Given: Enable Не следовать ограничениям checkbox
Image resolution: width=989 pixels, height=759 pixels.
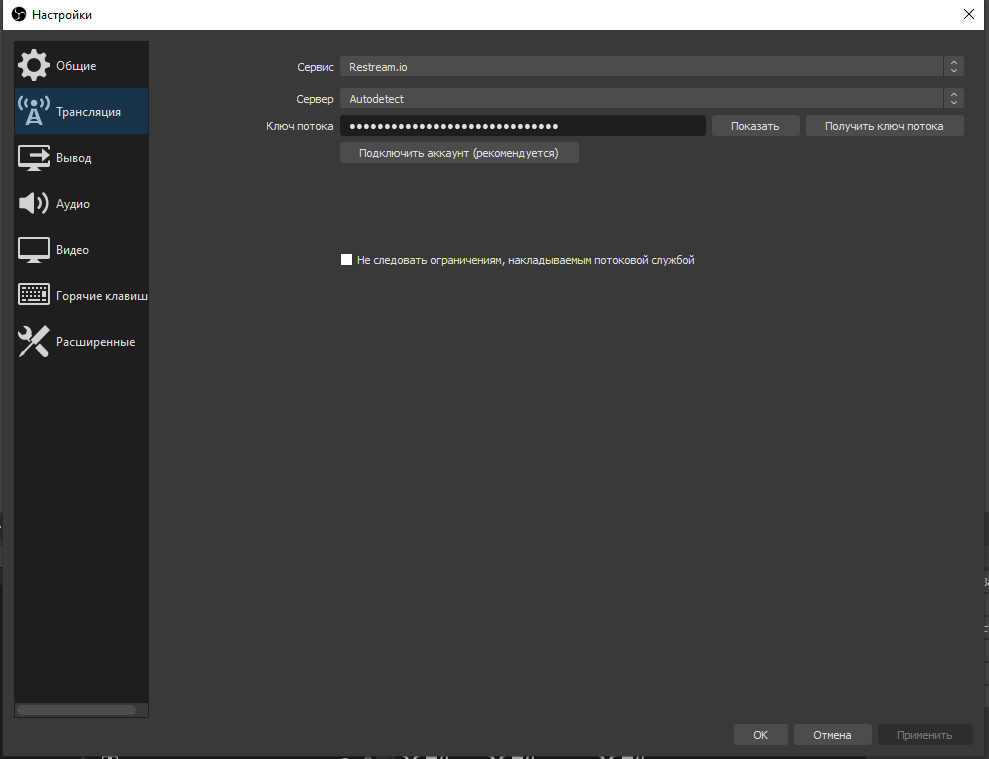Looking at the screenshot, I should point(346,259).
